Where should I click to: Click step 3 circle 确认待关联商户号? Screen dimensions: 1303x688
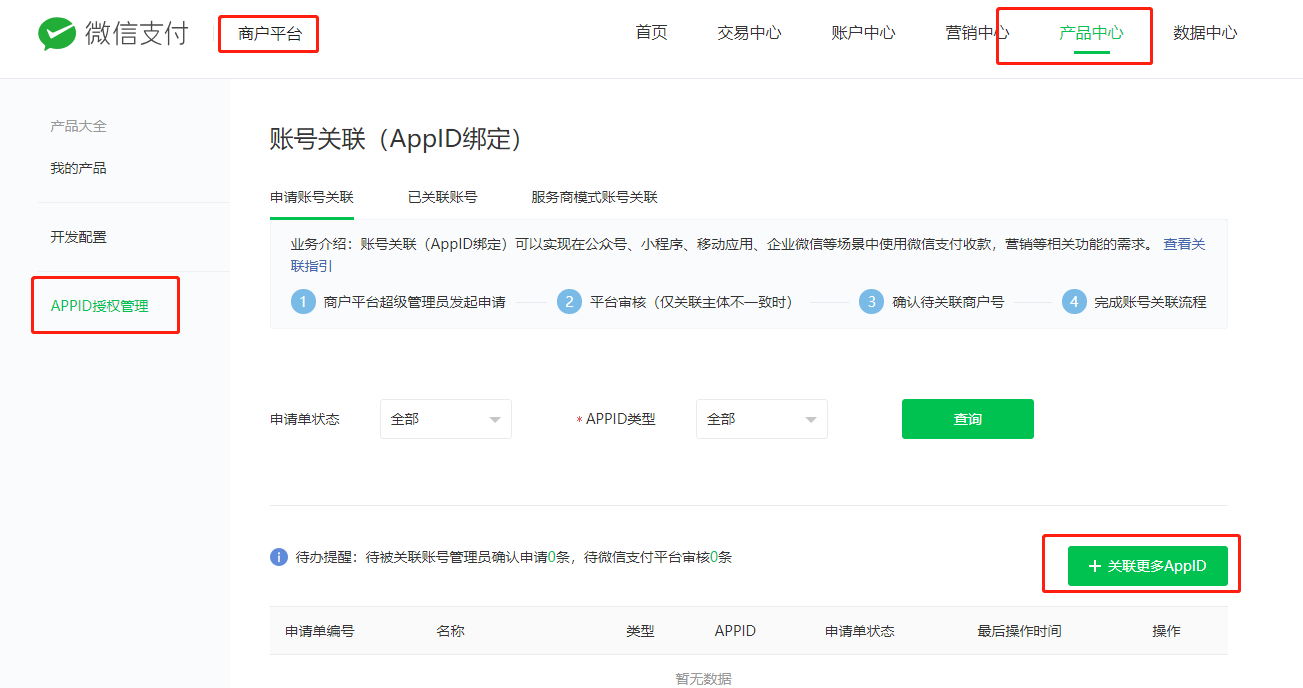871,302
